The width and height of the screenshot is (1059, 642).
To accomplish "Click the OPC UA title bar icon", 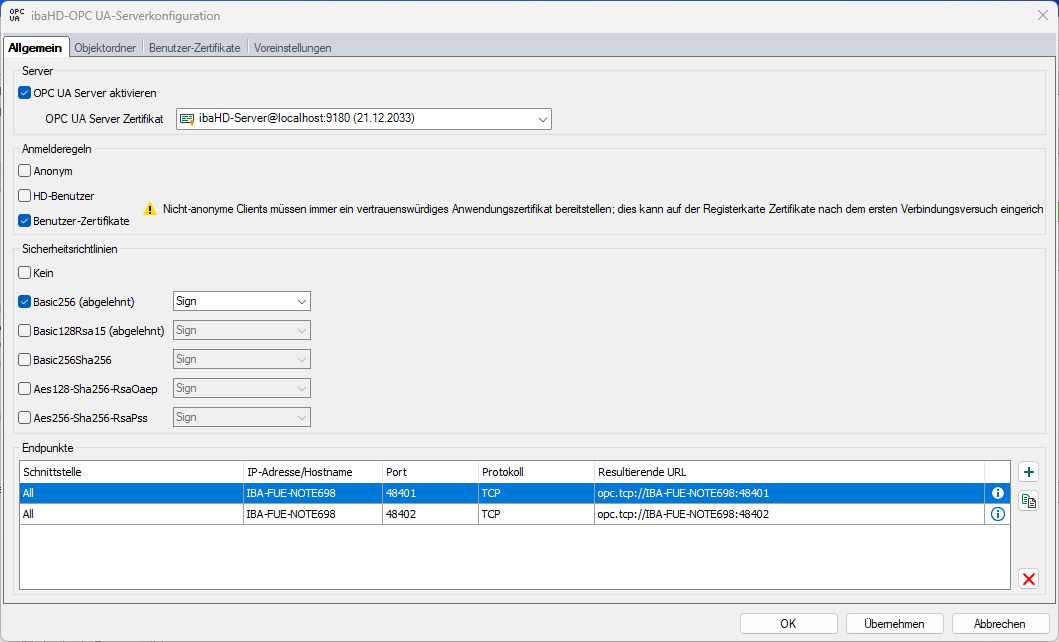I will [x=16, y=16].
